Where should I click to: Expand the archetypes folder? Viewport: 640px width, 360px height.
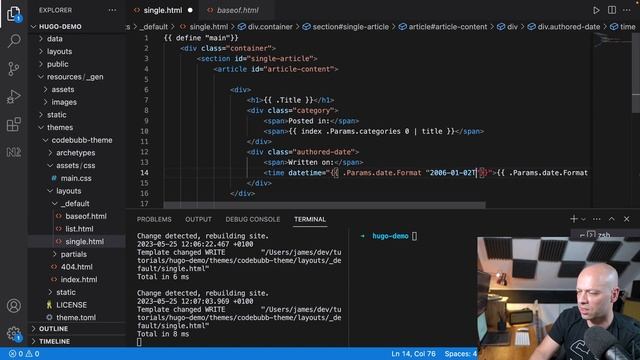(77, 153)
